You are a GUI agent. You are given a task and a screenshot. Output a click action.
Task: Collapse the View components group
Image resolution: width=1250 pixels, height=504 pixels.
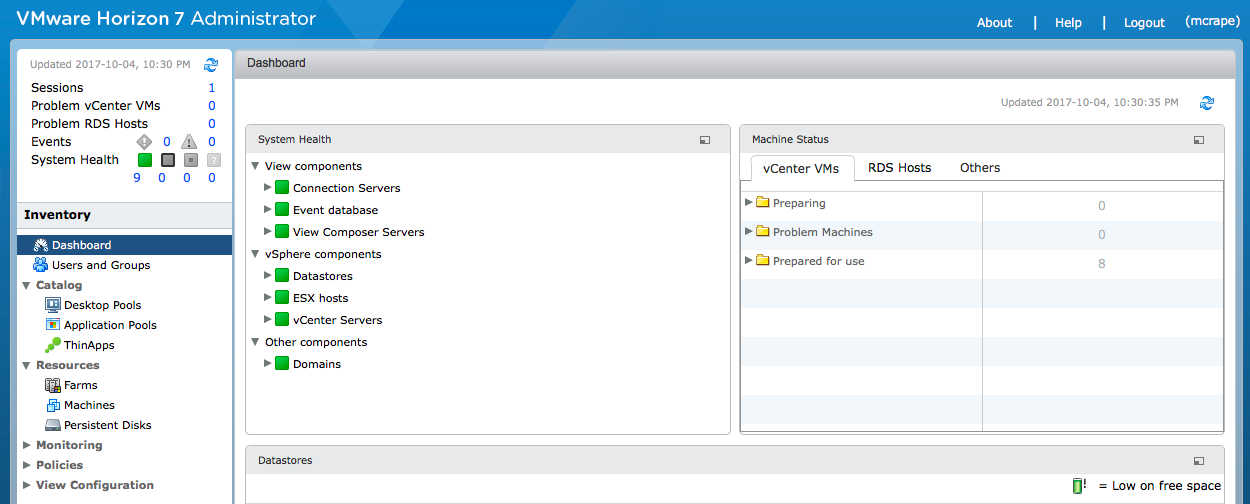point(256,166)
